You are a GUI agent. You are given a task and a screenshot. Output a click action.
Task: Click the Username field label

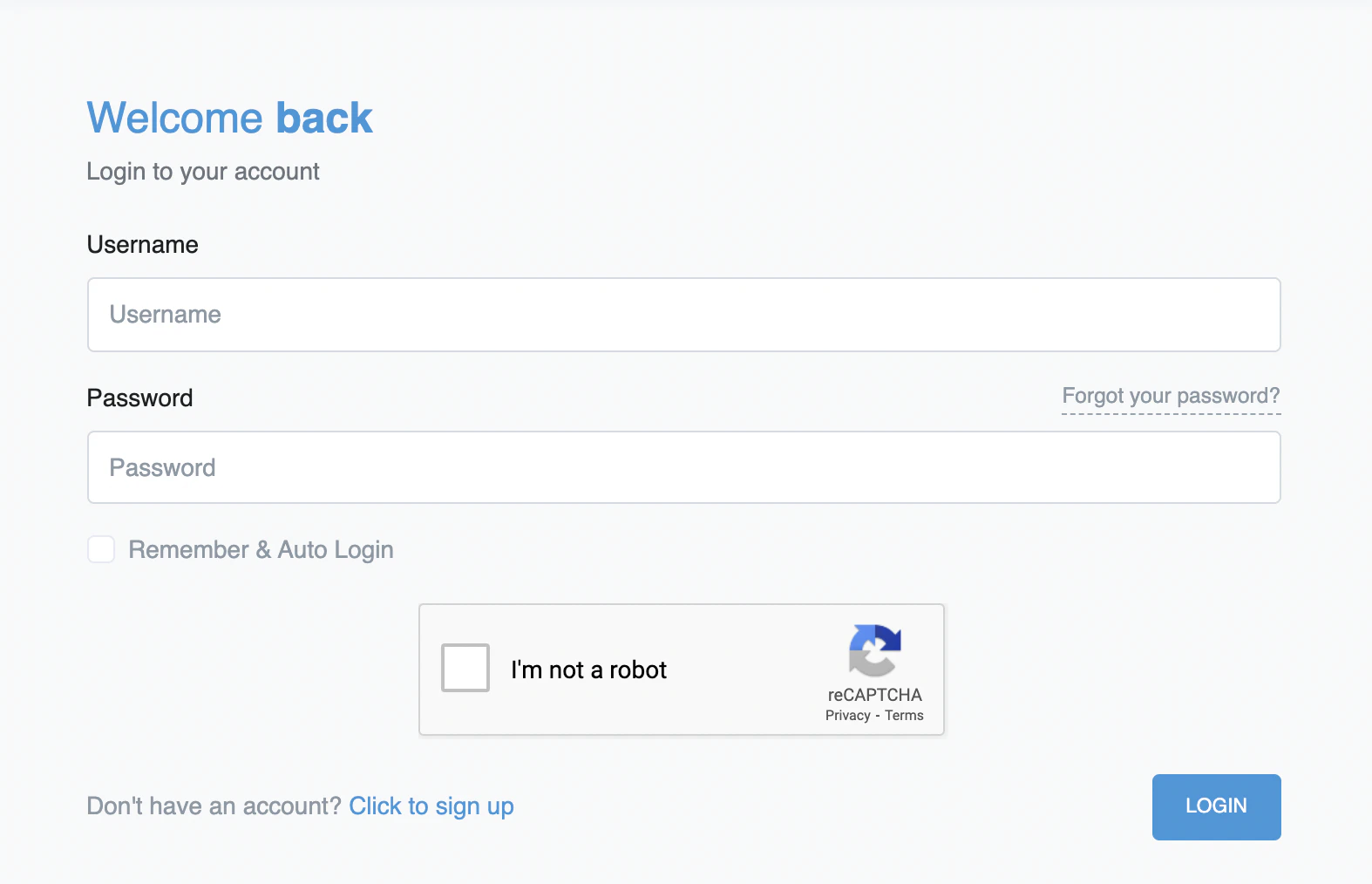(142, 245)
